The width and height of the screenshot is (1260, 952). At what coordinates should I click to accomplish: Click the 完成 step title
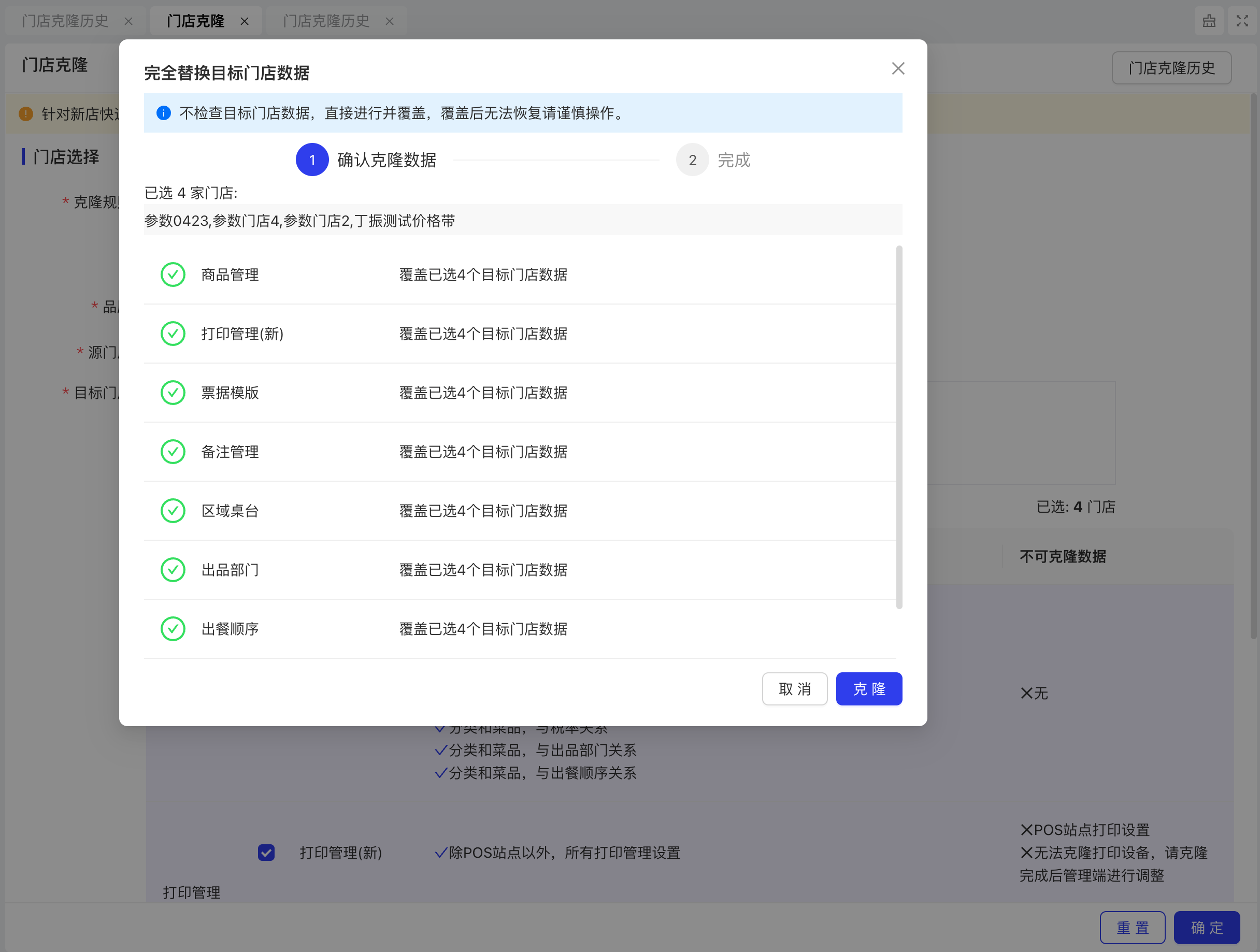[734, 160]
